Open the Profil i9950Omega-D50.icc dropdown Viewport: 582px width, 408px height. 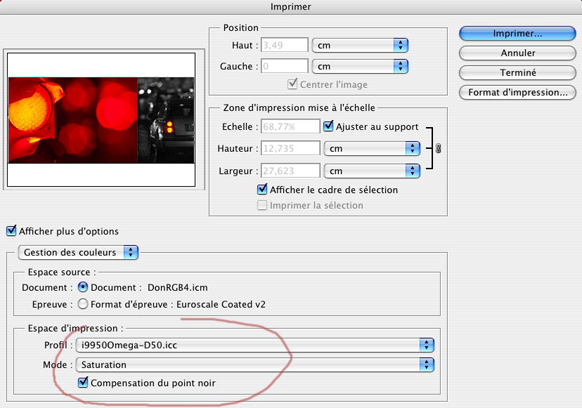(255, 345)
